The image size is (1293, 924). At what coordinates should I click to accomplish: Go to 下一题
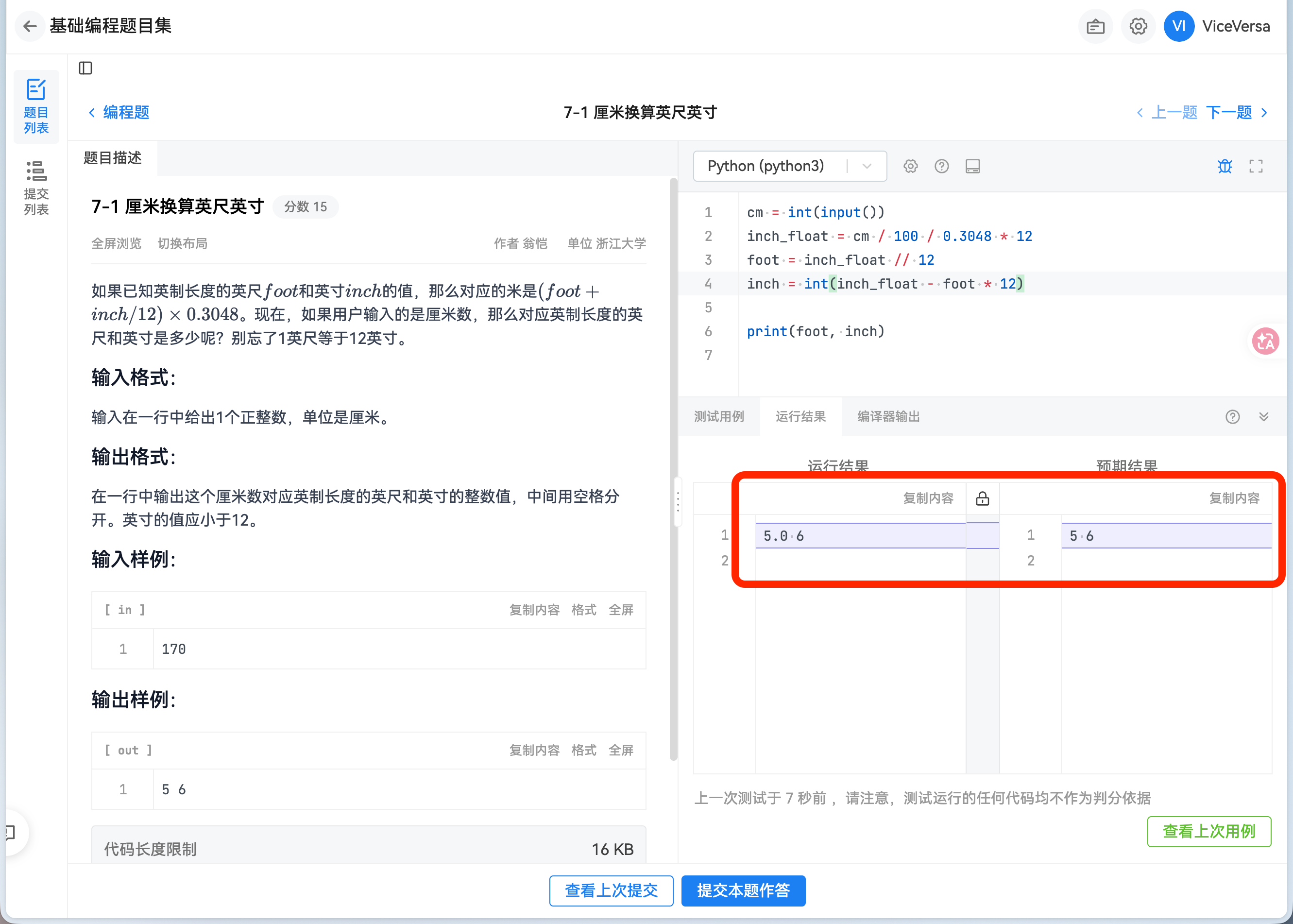[1237, 112]
